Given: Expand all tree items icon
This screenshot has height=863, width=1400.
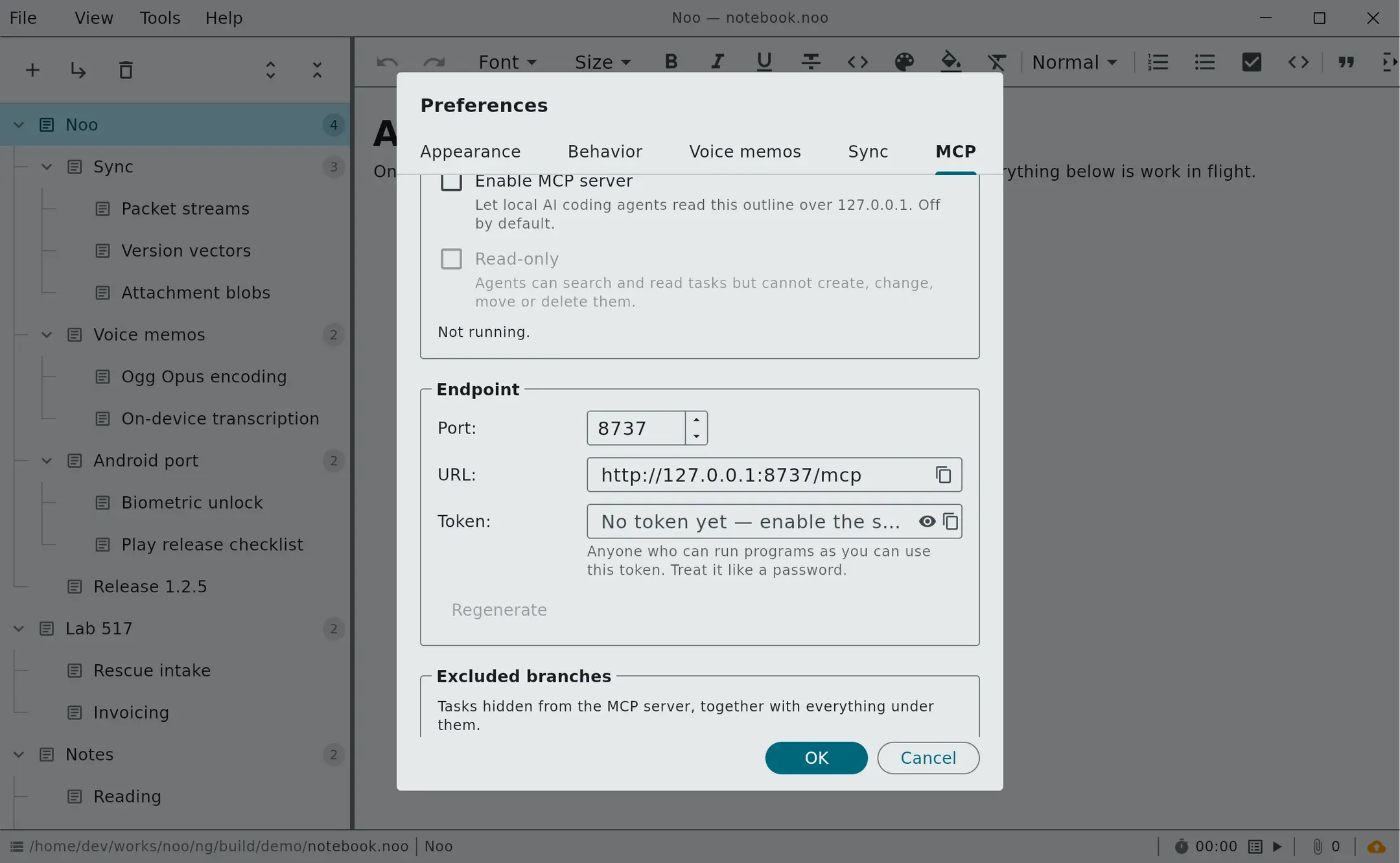Looking at the screenshot, I should point(271,70).
